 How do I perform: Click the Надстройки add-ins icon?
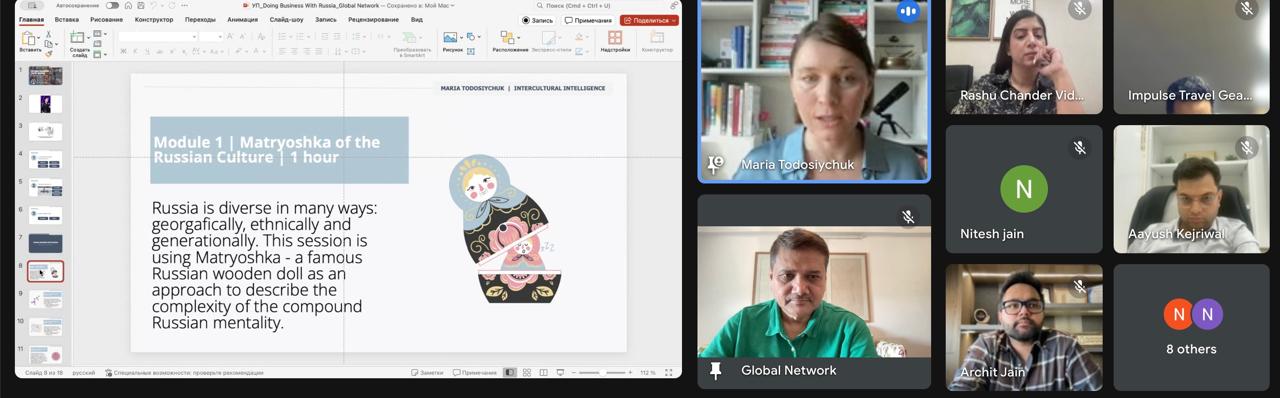click(x=615, y=38)
